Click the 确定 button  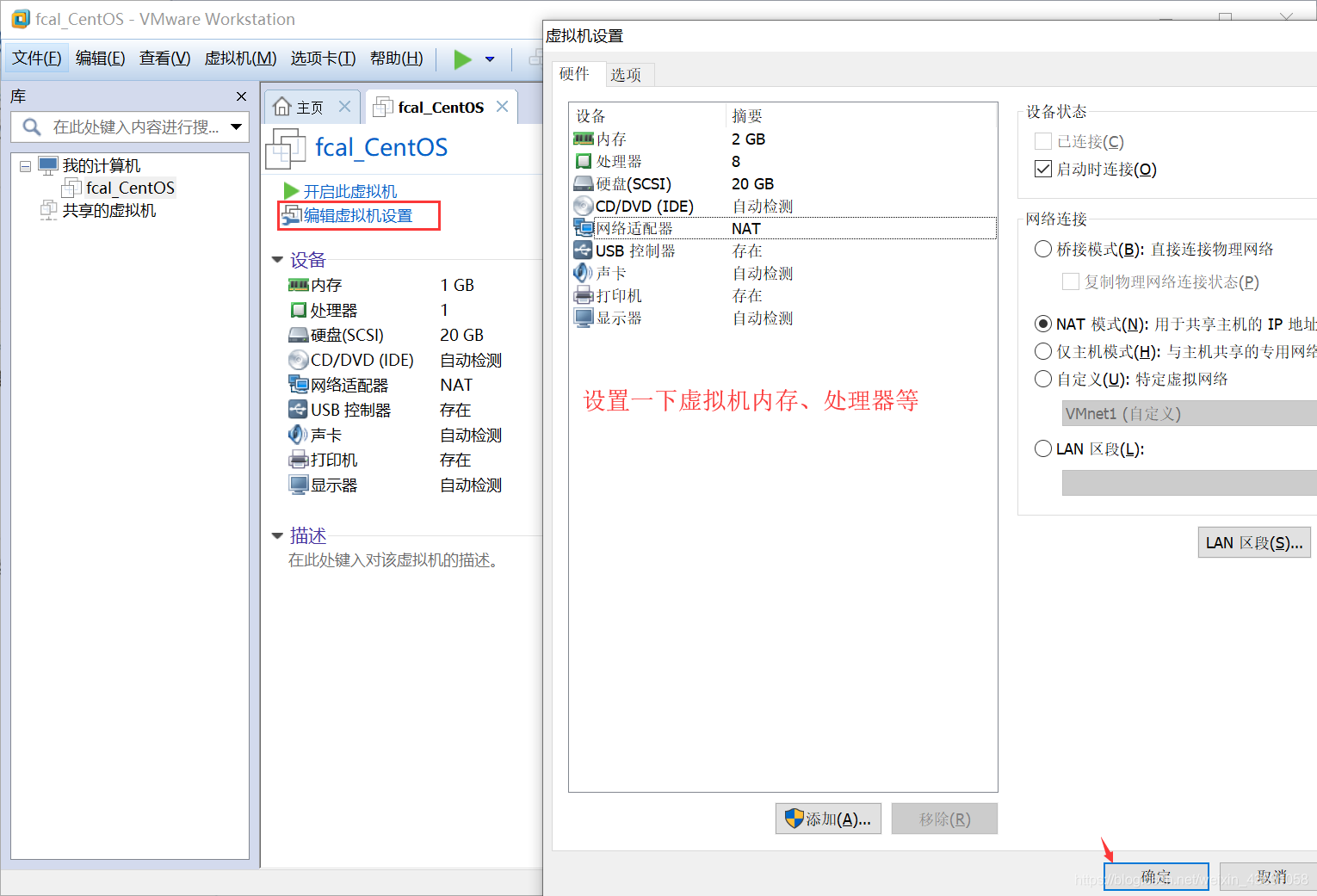click(1156, 876)
